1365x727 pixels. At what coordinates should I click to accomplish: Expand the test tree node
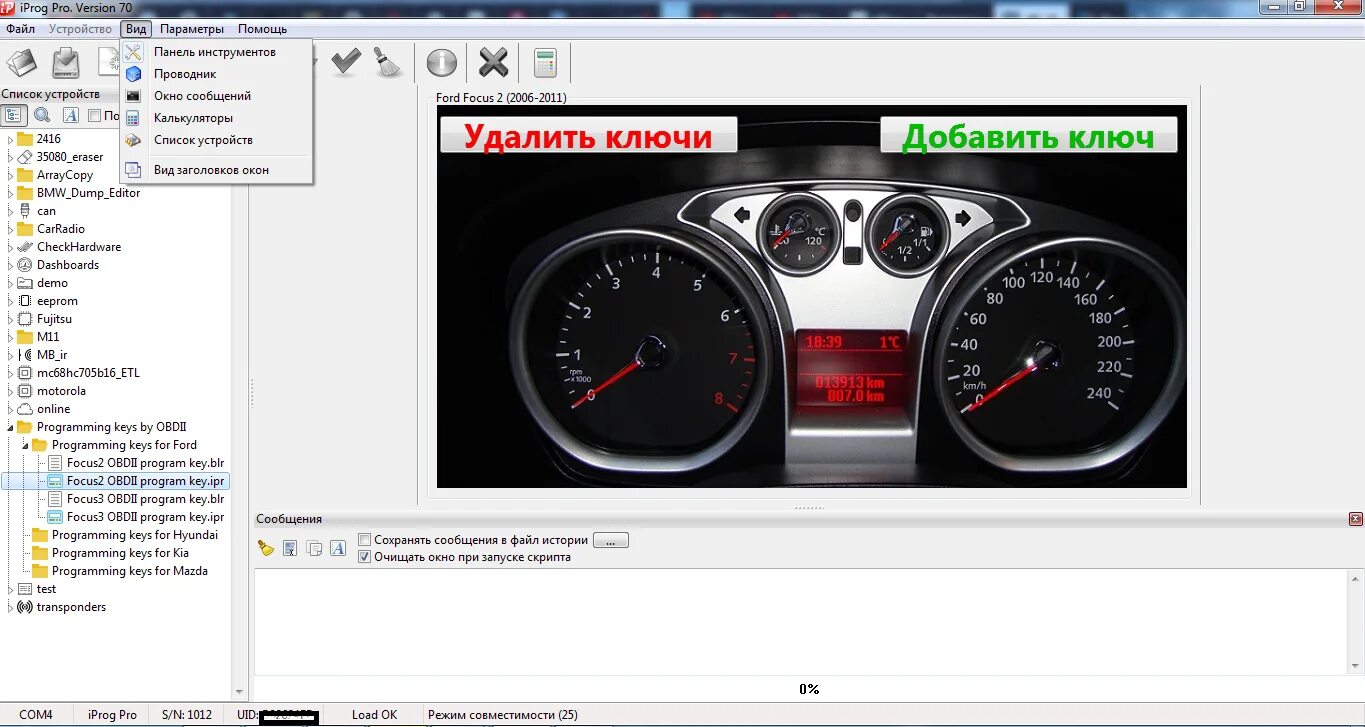[x=11, y=589]
